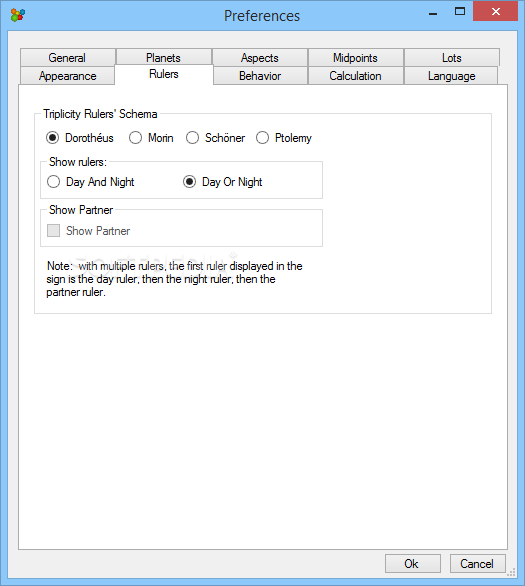Select the Rulers tab
The width and height of the screenshot is (525, 586).
point(164,74)
